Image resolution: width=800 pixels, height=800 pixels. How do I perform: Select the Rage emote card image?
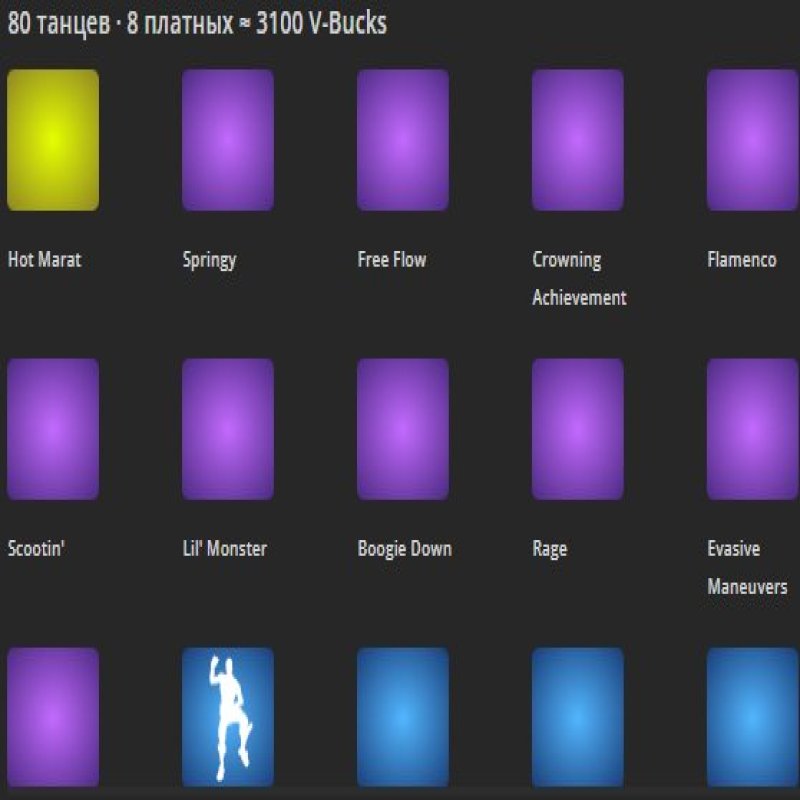point(577,429)
